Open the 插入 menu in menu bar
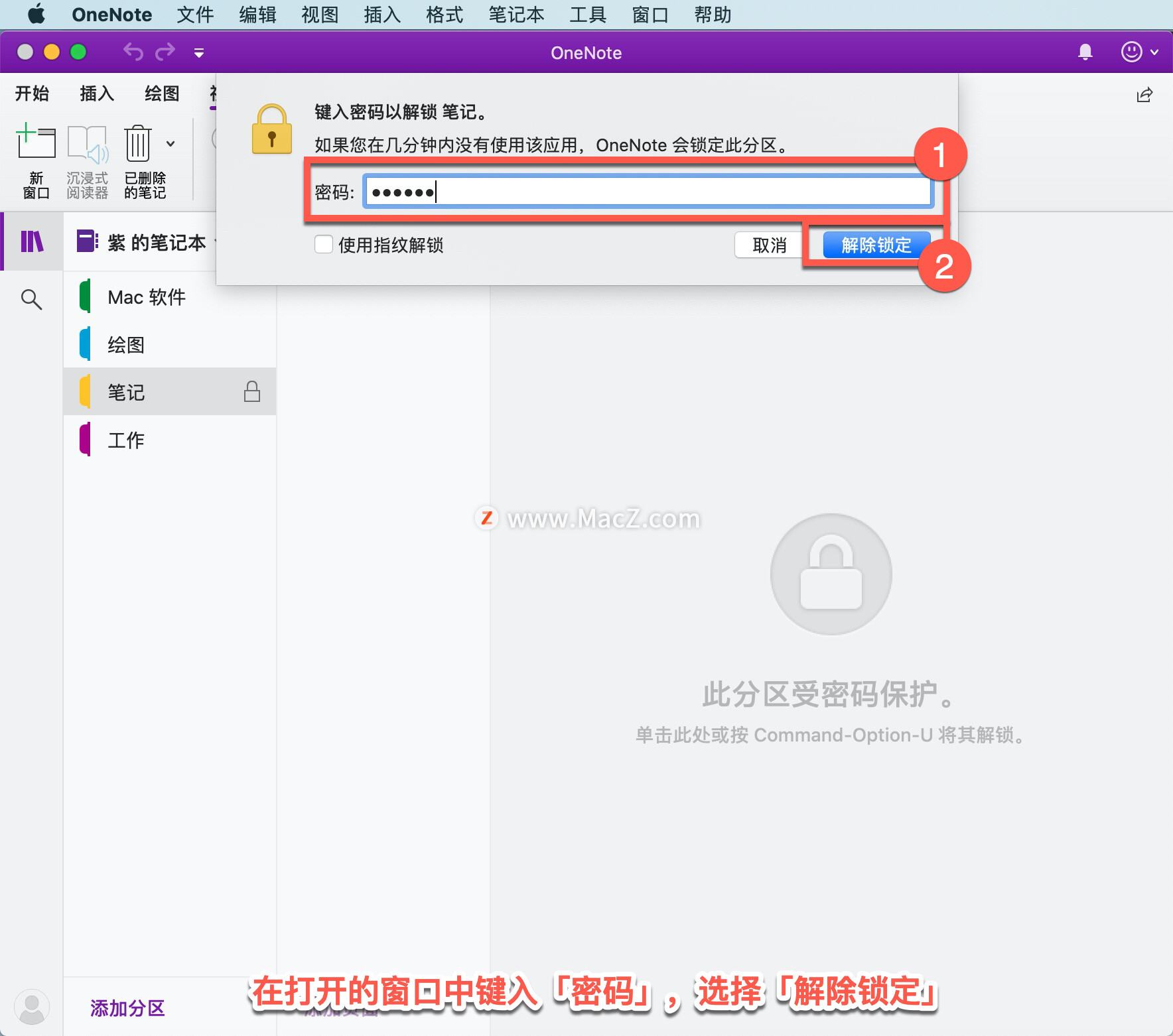Image resolution: width=1173 pixels, height=1036 pixels. [382, 15]
